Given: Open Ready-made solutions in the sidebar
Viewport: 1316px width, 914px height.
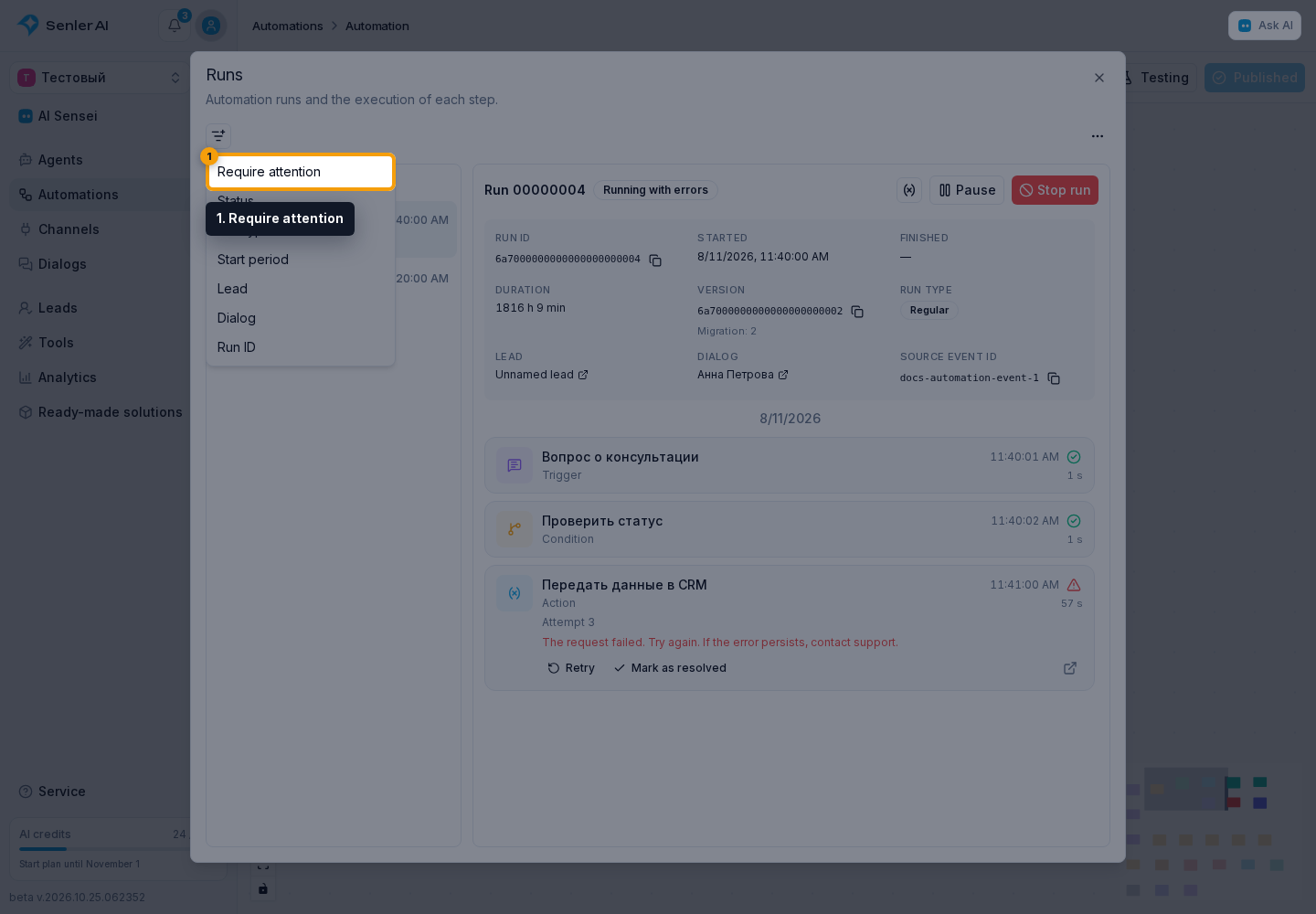Looking at the screenshot, I should click(x=100, y=412).
